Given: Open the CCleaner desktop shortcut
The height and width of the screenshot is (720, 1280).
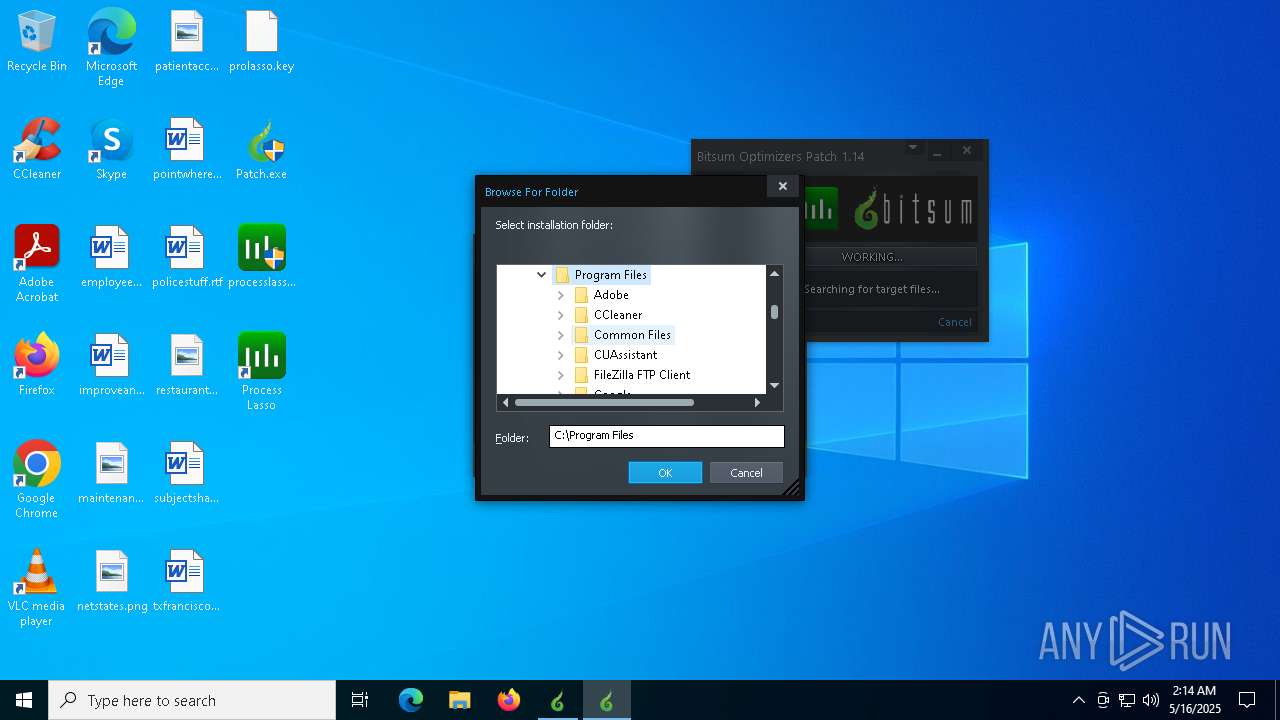Looking at the screenshot, I should (37, 150).
